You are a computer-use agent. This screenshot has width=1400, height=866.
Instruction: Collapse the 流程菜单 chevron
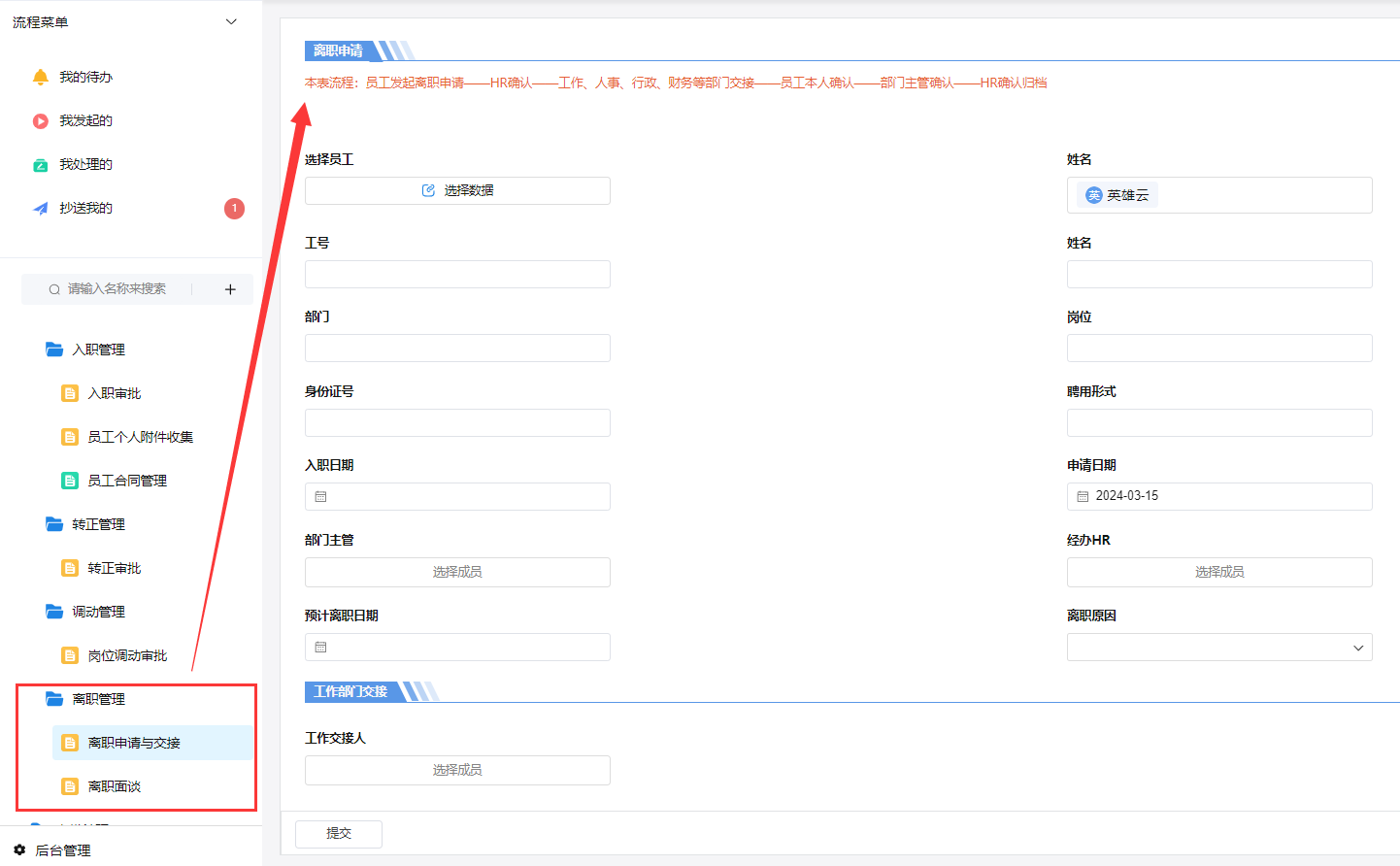click(x=231, y=22)
